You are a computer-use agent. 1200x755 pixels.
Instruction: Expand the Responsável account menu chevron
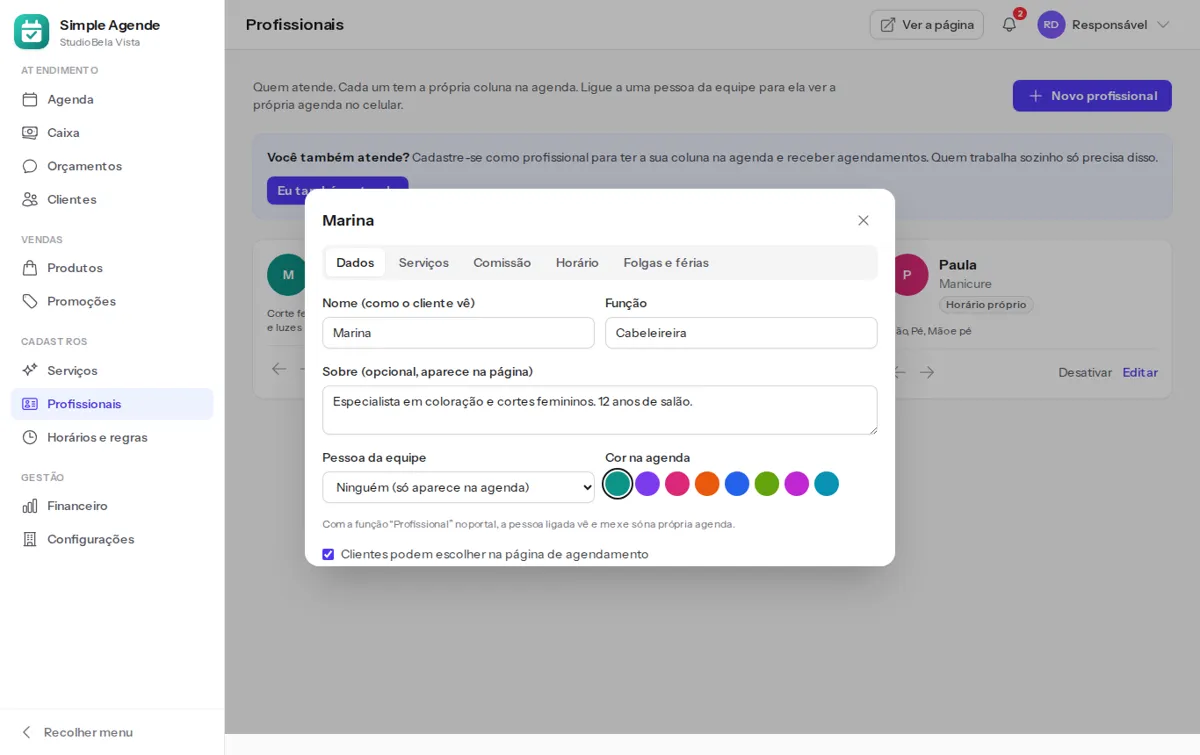click(1163, 24)
